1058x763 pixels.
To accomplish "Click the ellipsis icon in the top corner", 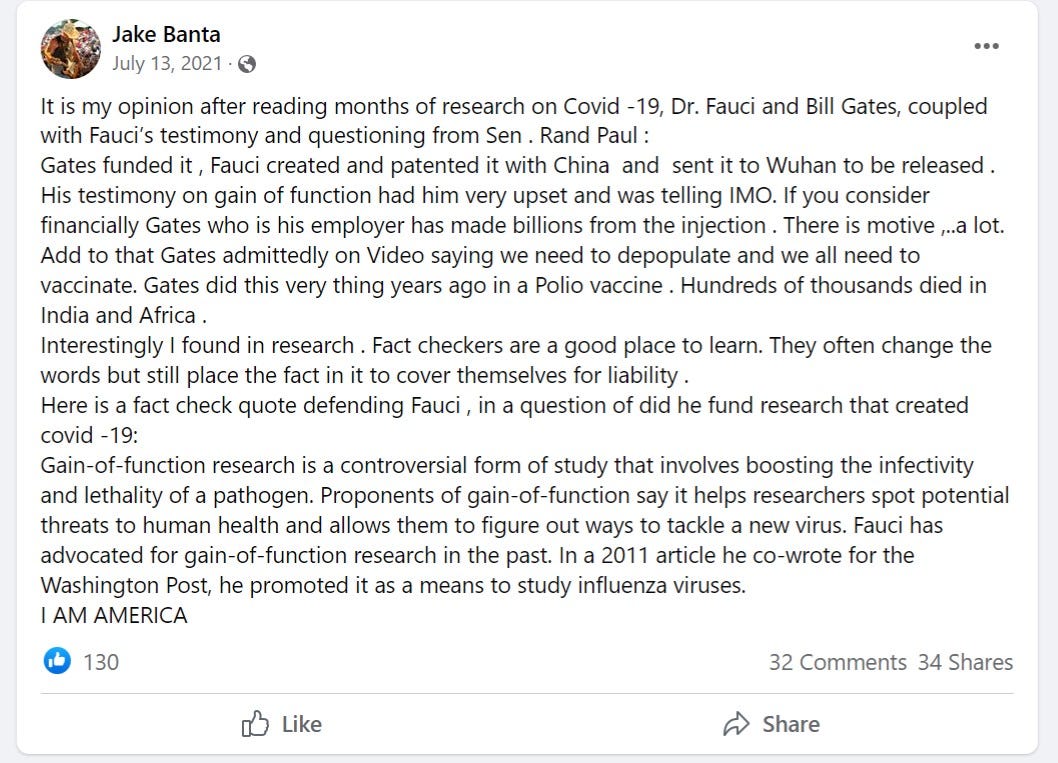I will point(987,45).
